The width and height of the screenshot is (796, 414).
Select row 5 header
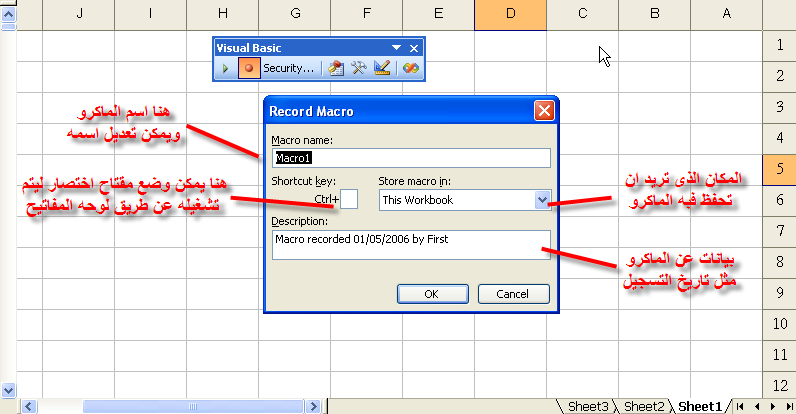(779, 169)
